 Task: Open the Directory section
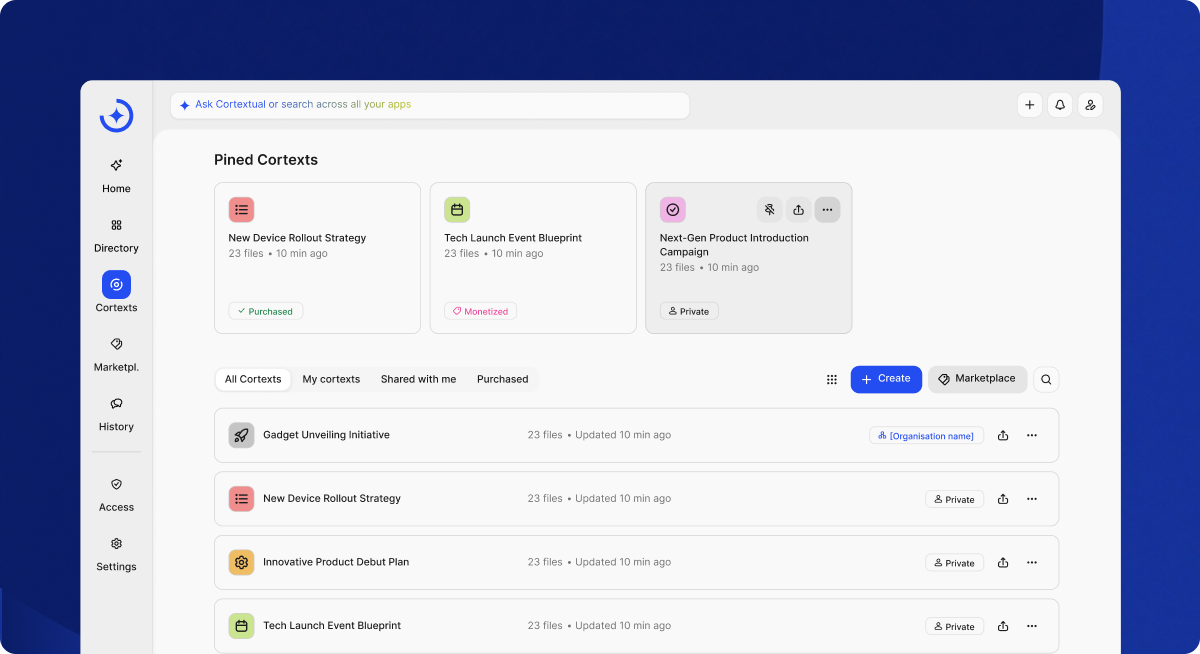(116, 235)
